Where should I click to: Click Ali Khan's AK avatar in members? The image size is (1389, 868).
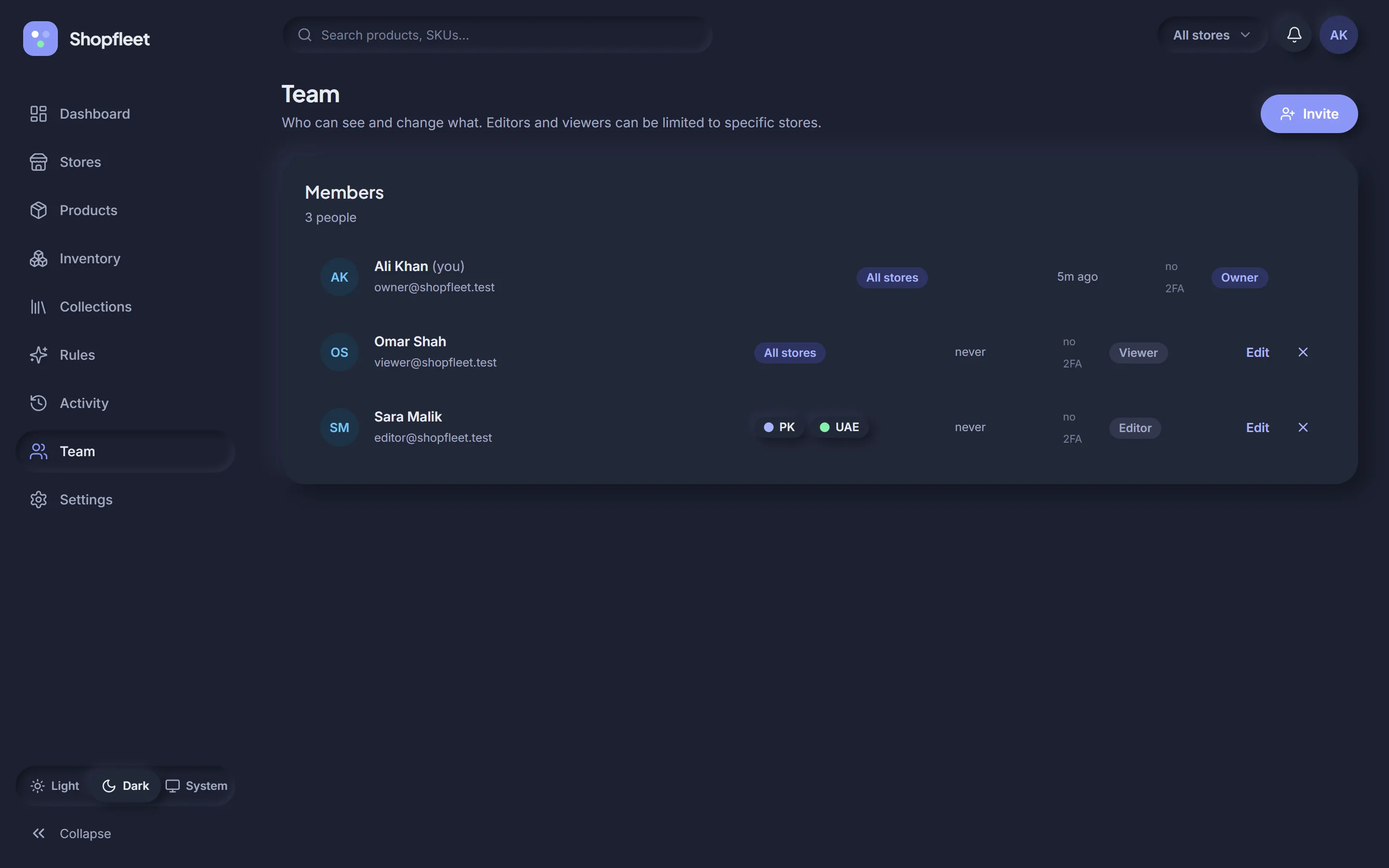339,277
